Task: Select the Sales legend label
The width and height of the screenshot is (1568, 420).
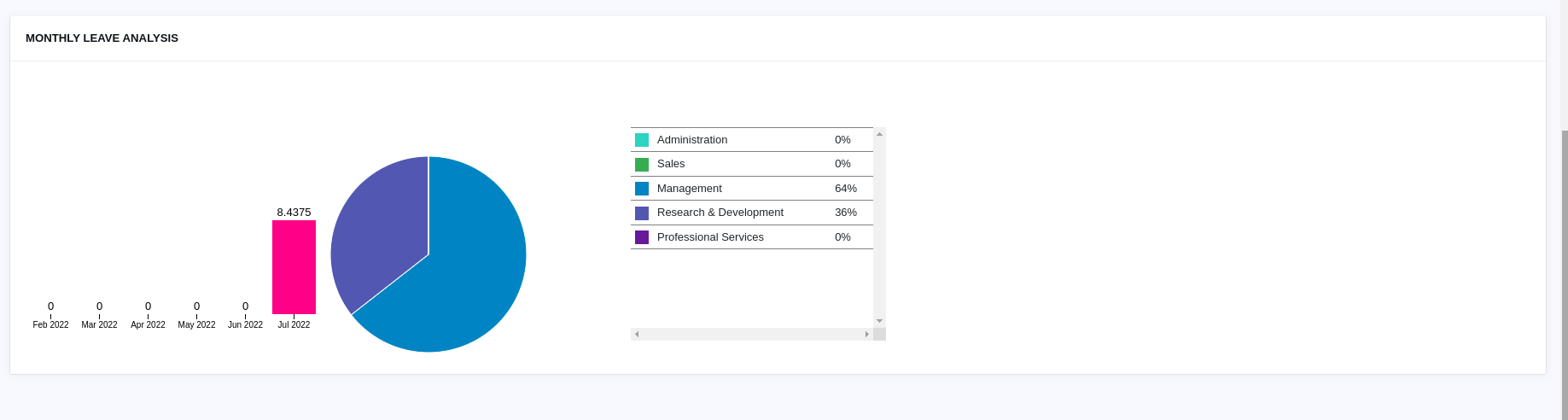Action: click(671, 164)
